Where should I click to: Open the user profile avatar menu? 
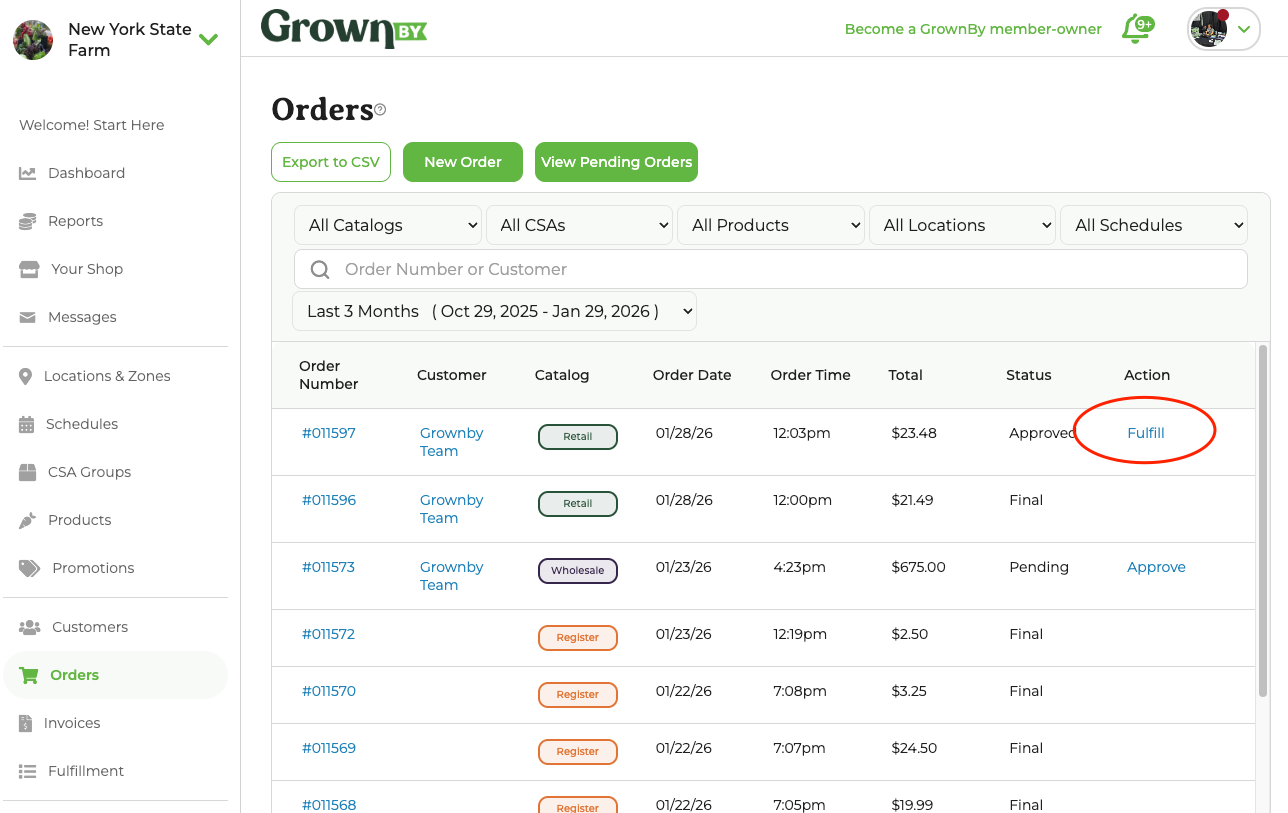[x=1223, y=29]
